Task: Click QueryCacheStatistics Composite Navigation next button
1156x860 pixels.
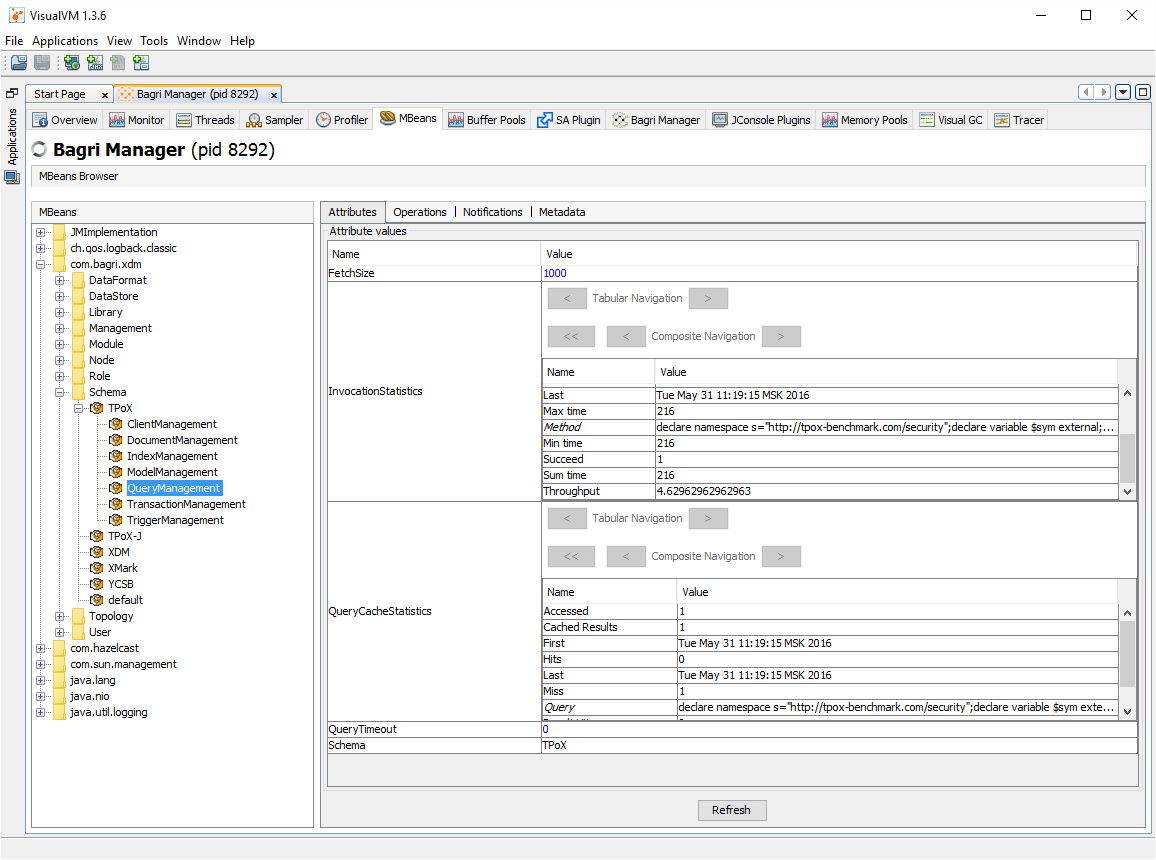Action: click(781, 556)
